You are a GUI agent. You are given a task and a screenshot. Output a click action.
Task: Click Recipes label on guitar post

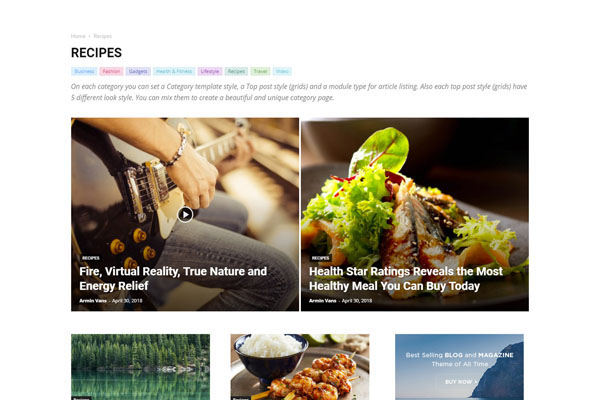[91, 258]
